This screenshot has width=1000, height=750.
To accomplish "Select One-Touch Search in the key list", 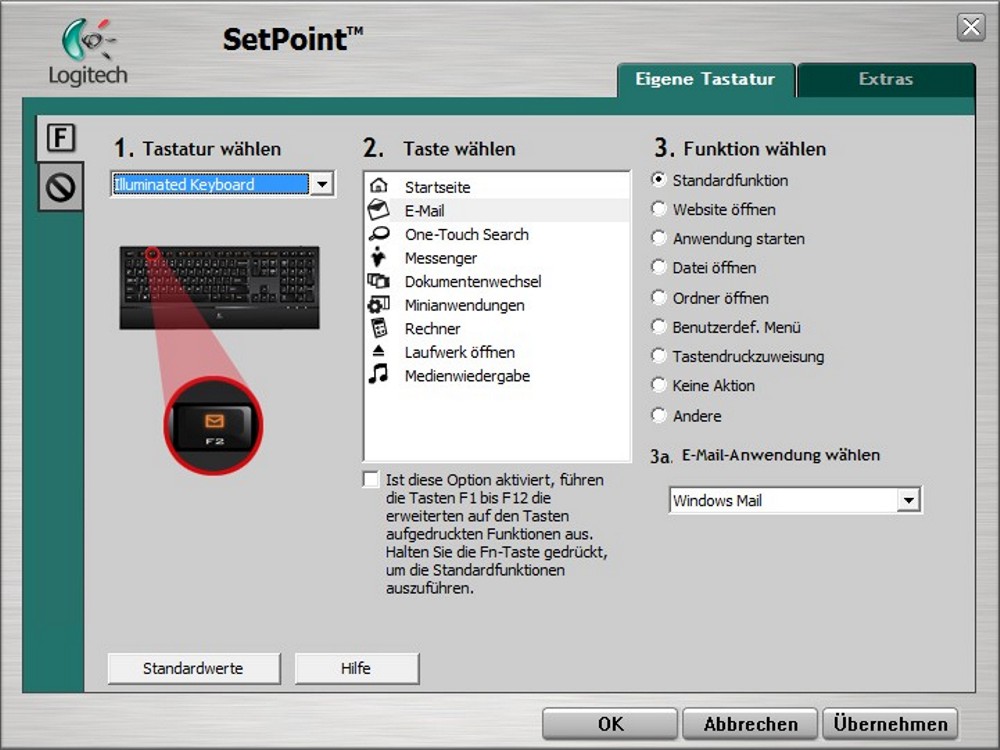I will coord(497,234).
